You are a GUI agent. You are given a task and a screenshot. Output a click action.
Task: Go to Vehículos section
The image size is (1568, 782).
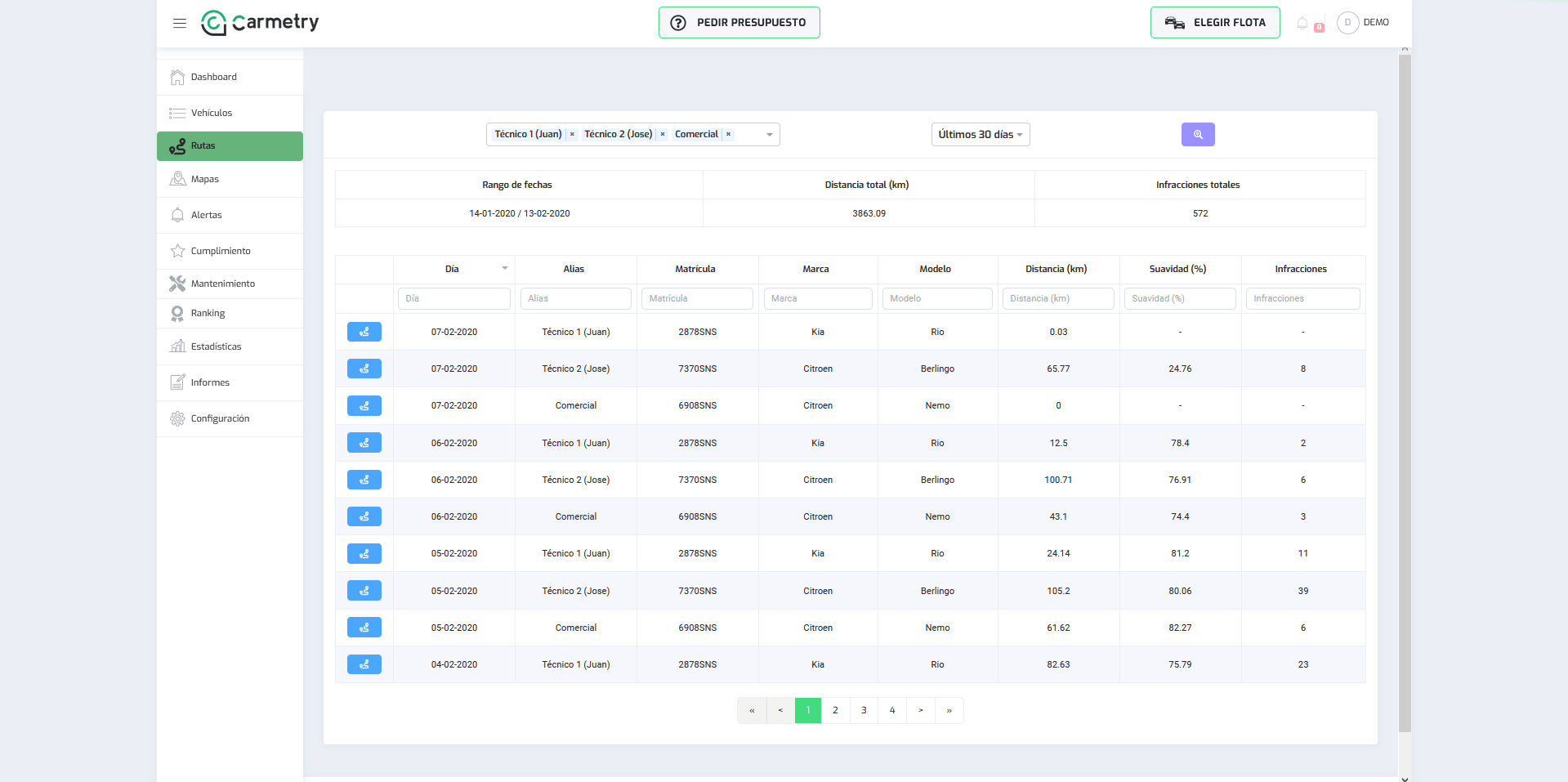pos(230,113)
